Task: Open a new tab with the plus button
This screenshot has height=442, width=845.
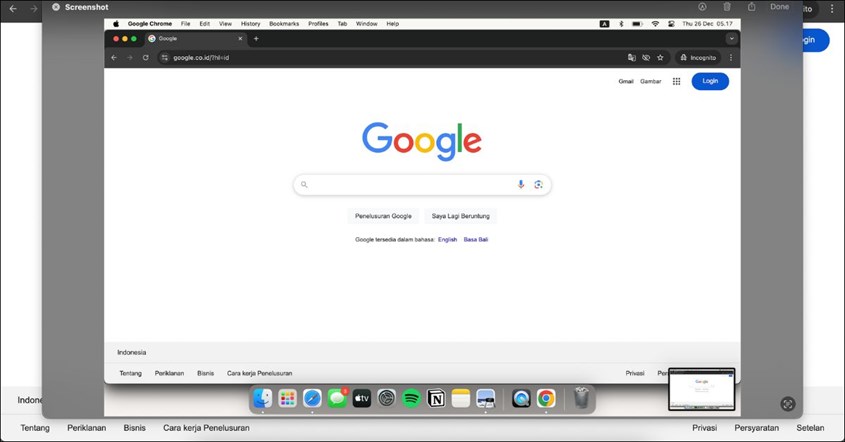Action: 256,39
